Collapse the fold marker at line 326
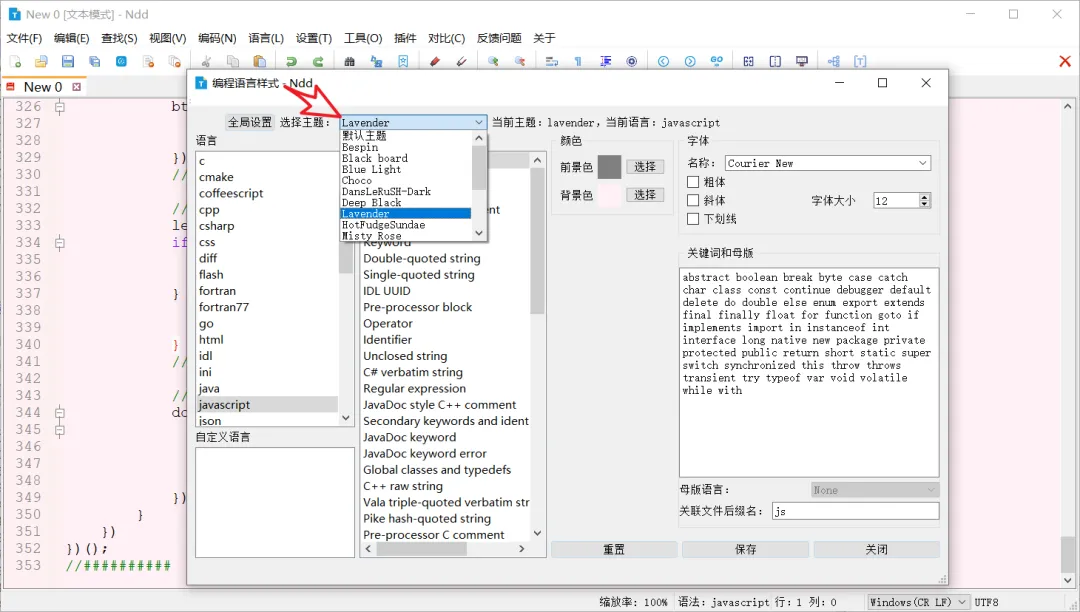The image size is (1080, 612). (60, 107)
